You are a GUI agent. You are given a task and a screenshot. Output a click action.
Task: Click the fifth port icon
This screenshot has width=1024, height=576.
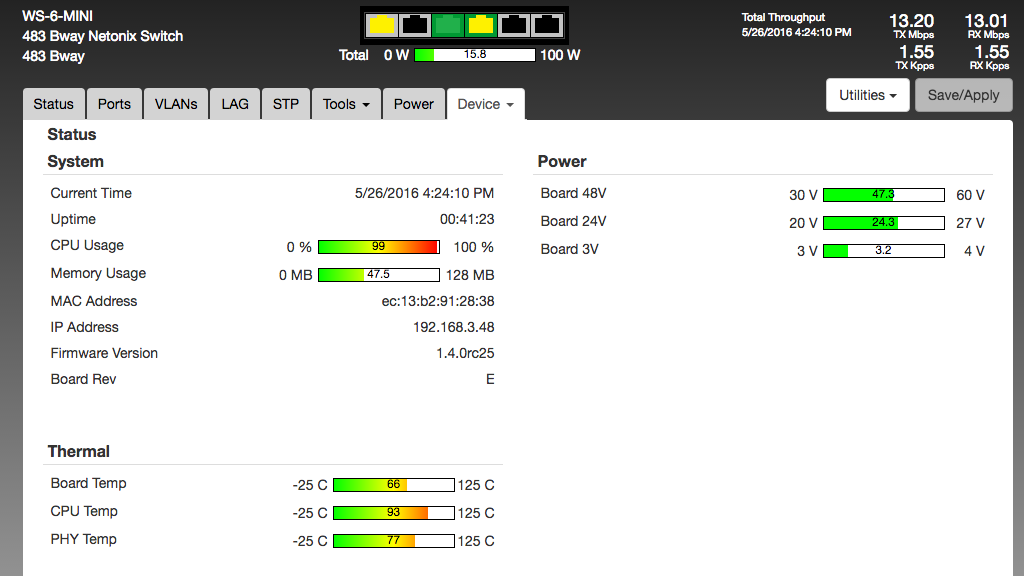pyautogui.click(x=514, y=25)
